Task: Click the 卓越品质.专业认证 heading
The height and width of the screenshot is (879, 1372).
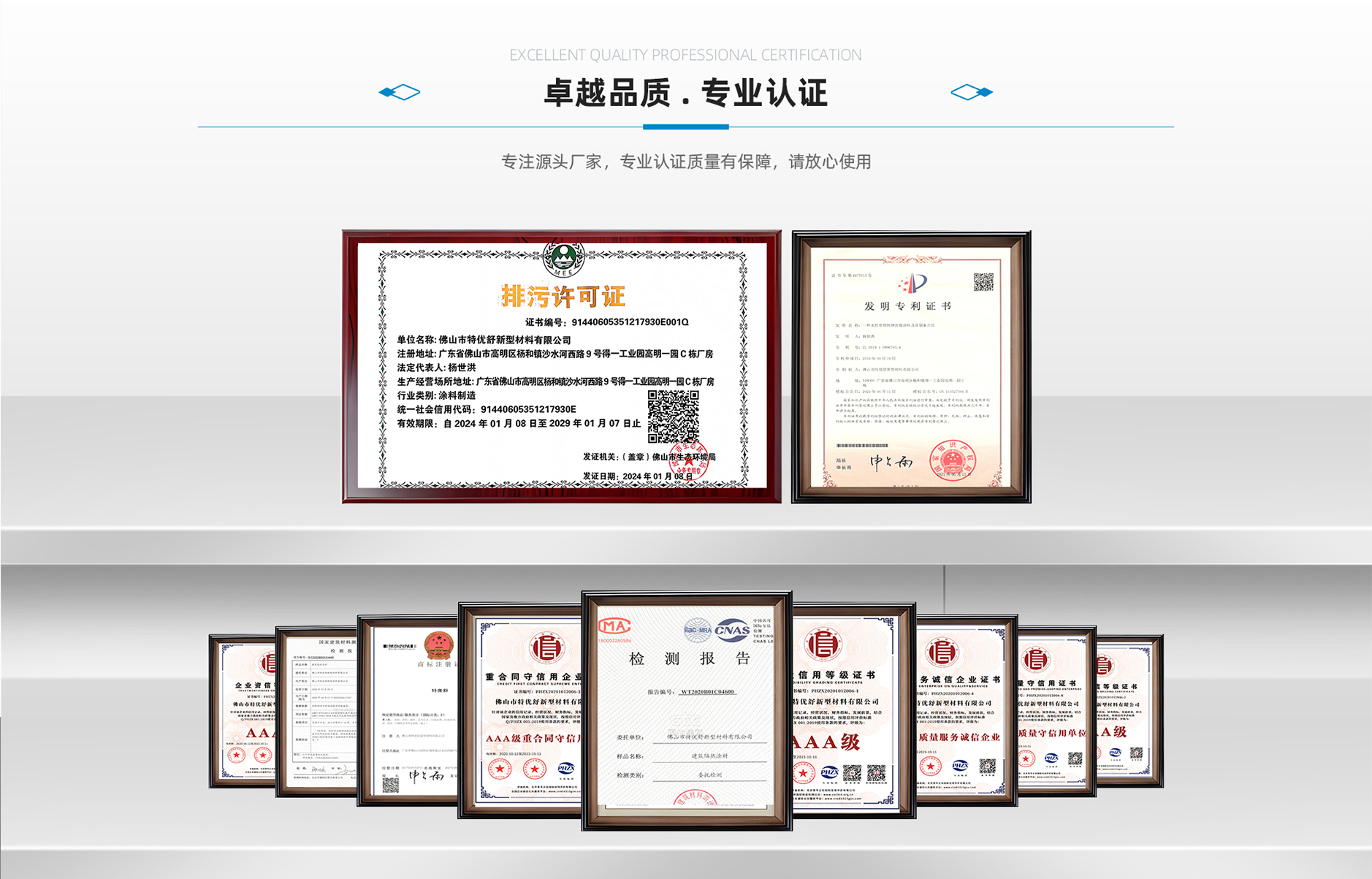Action: 685,93
